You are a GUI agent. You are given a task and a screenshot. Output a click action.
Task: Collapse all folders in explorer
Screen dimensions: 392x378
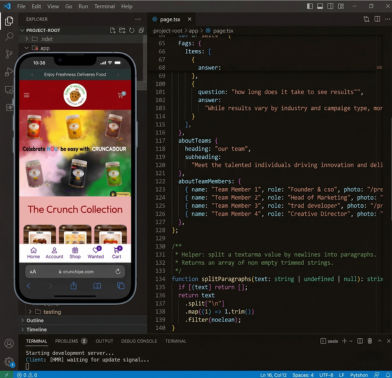(141, 30)
